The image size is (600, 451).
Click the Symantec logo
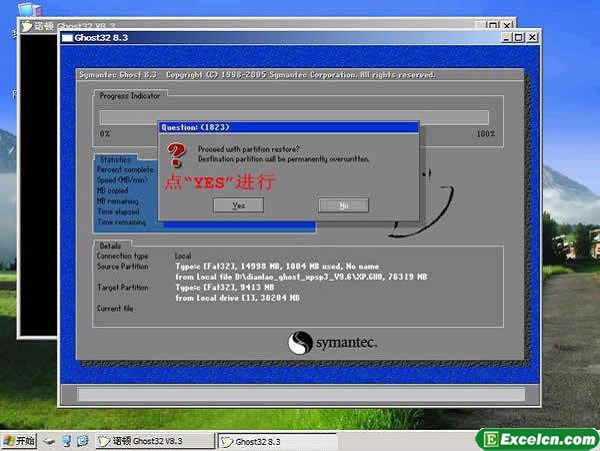[x=332, y=342]
